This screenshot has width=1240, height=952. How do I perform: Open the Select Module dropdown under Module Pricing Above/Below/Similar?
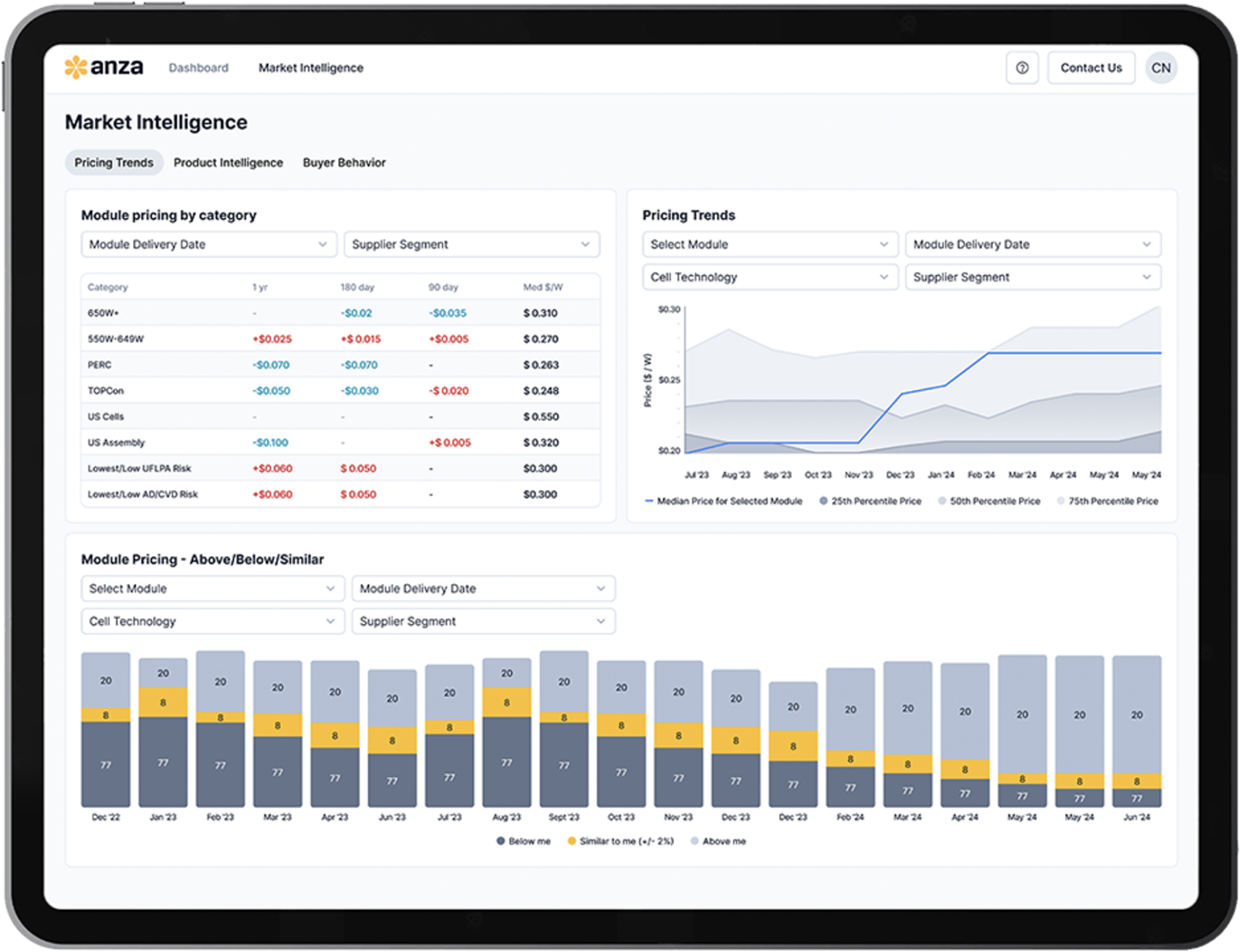[x=212, y=588]
